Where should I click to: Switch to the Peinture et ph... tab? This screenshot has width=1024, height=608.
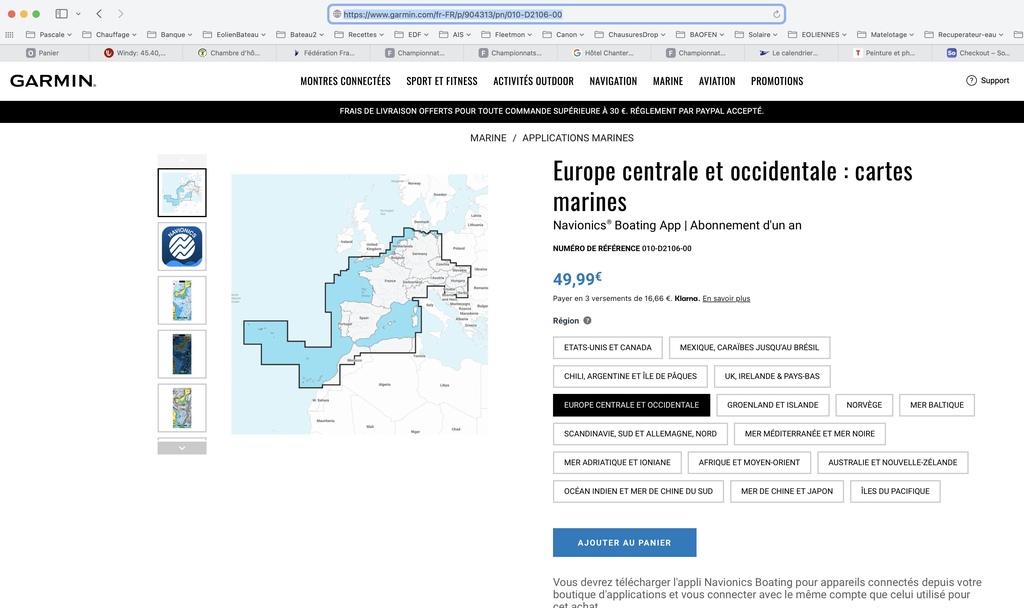coord(884,53)
